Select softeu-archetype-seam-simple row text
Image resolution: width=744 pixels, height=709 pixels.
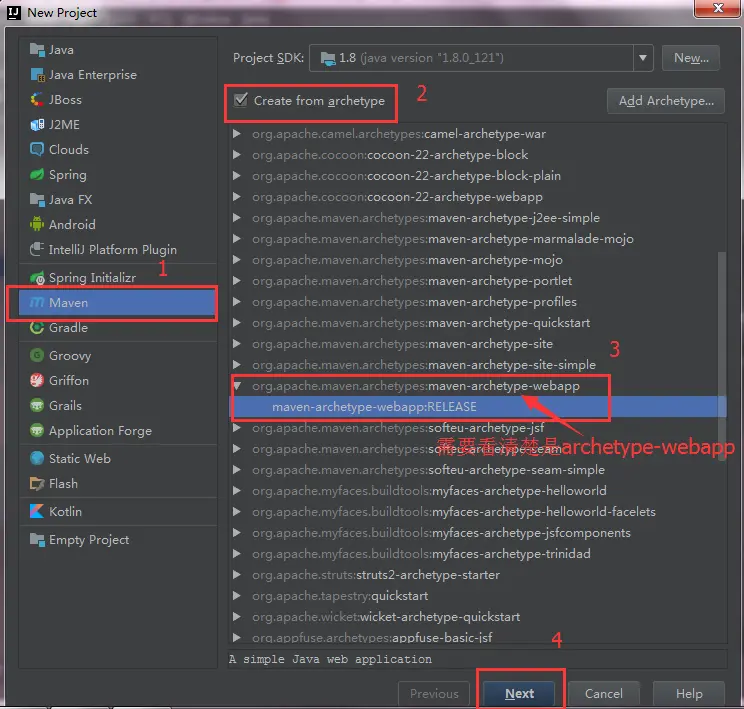[x=428, y=470]
